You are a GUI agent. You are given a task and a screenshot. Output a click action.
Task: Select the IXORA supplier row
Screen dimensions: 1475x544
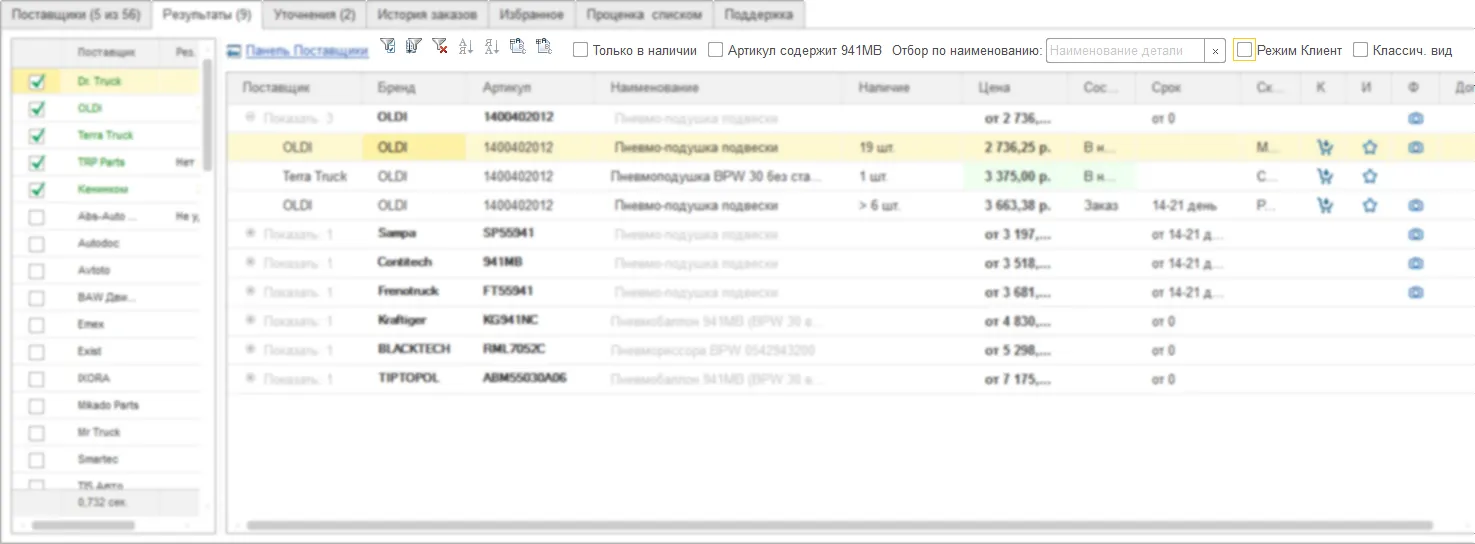(105, 379)
